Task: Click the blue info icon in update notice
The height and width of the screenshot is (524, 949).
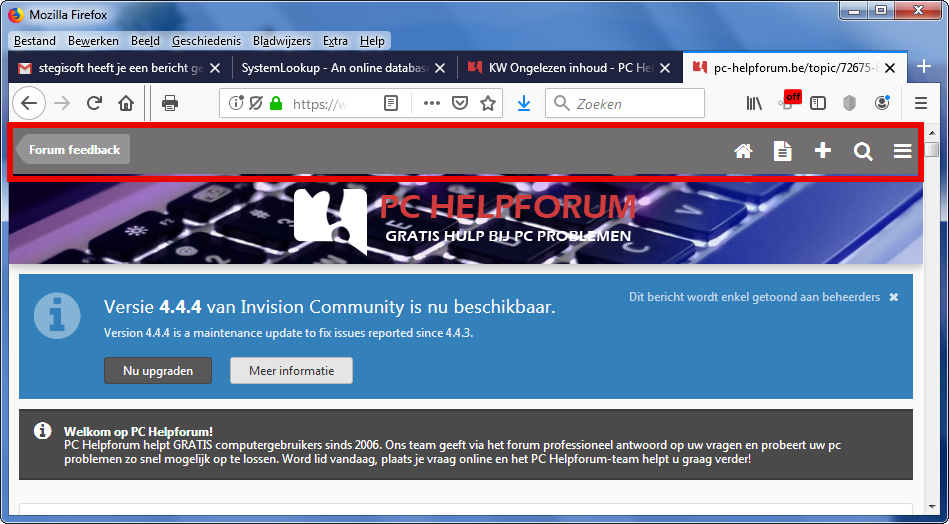Action: click(57, 316)
